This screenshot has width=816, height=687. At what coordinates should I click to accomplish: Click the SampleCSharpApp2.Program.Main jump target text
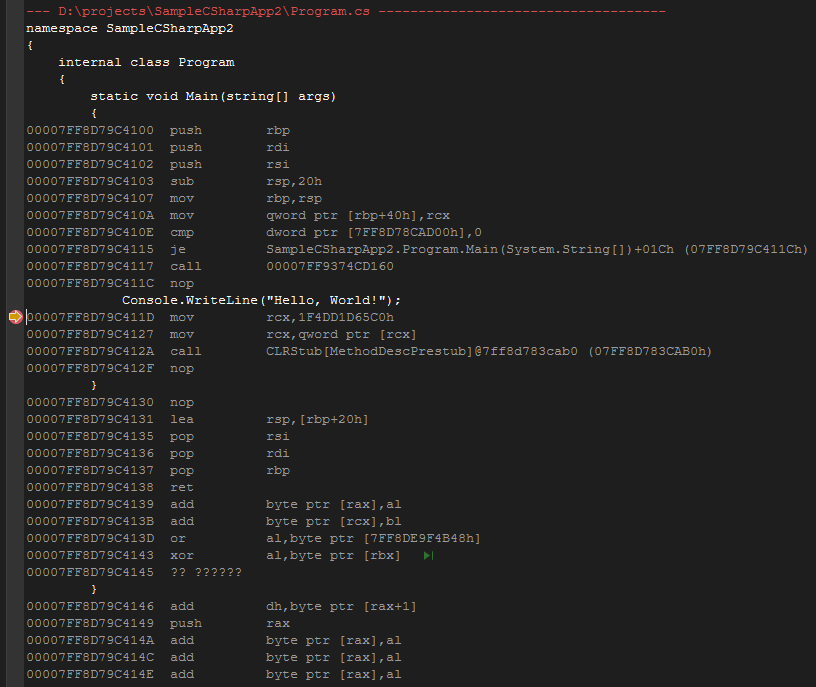(x=430, y=249)
